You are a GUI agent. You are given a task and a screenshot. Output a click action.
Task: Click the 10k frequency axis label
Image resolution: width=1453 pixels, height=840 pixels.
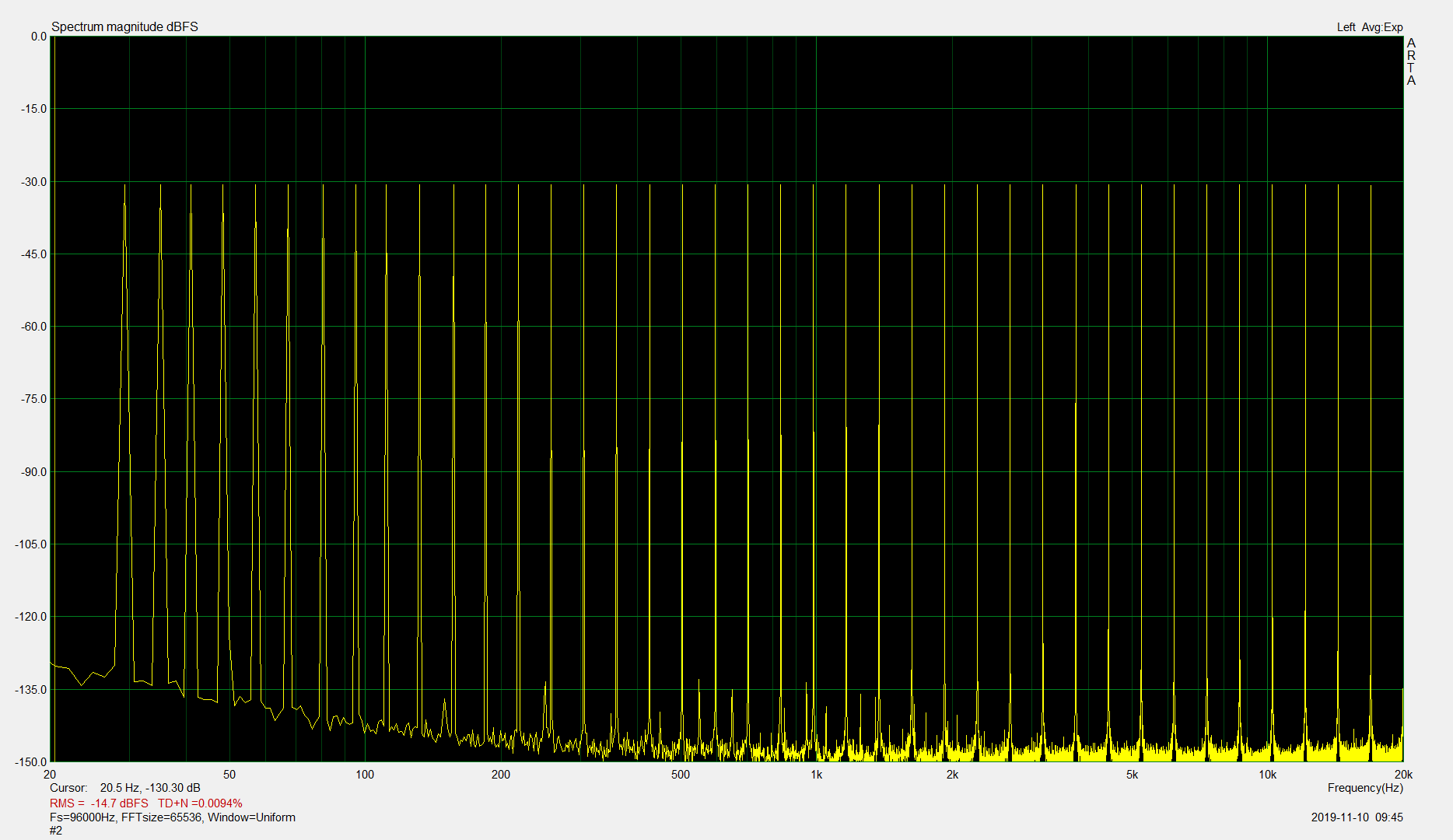pyautogui.click(x=1268, y=775)
